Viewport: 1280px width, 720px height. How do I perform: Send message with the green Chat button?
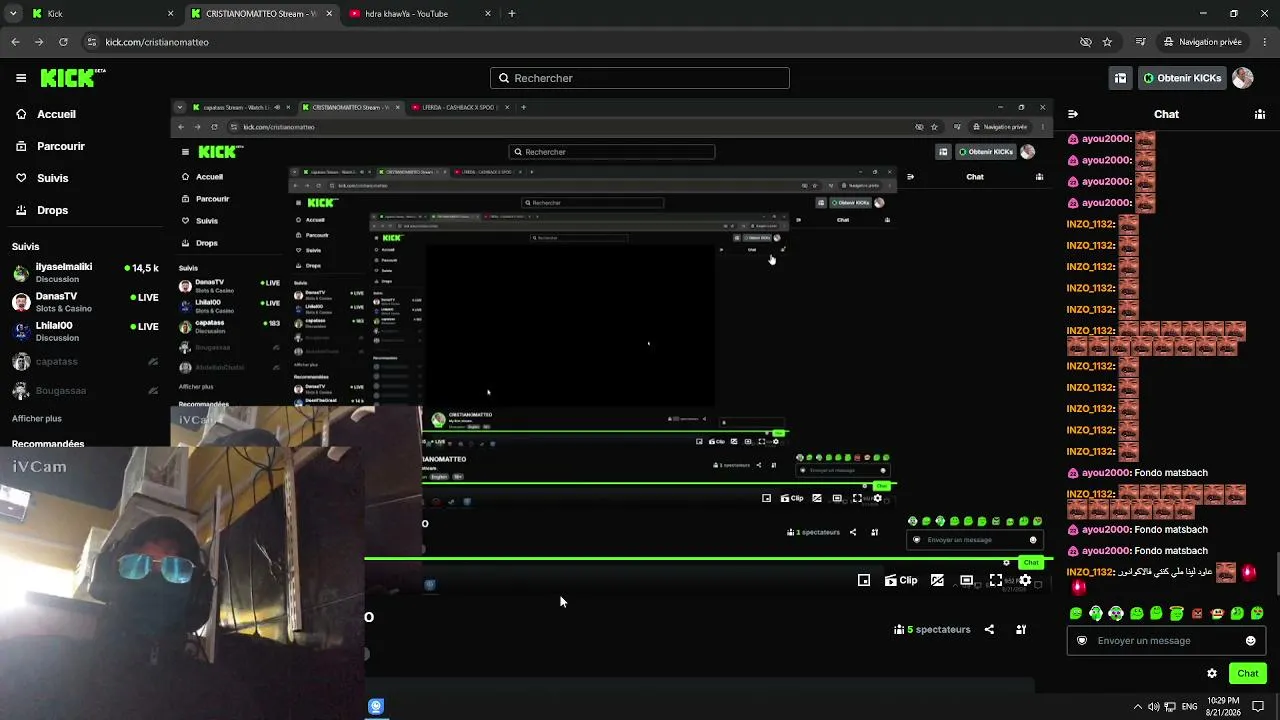click(x=1247, y=673)
